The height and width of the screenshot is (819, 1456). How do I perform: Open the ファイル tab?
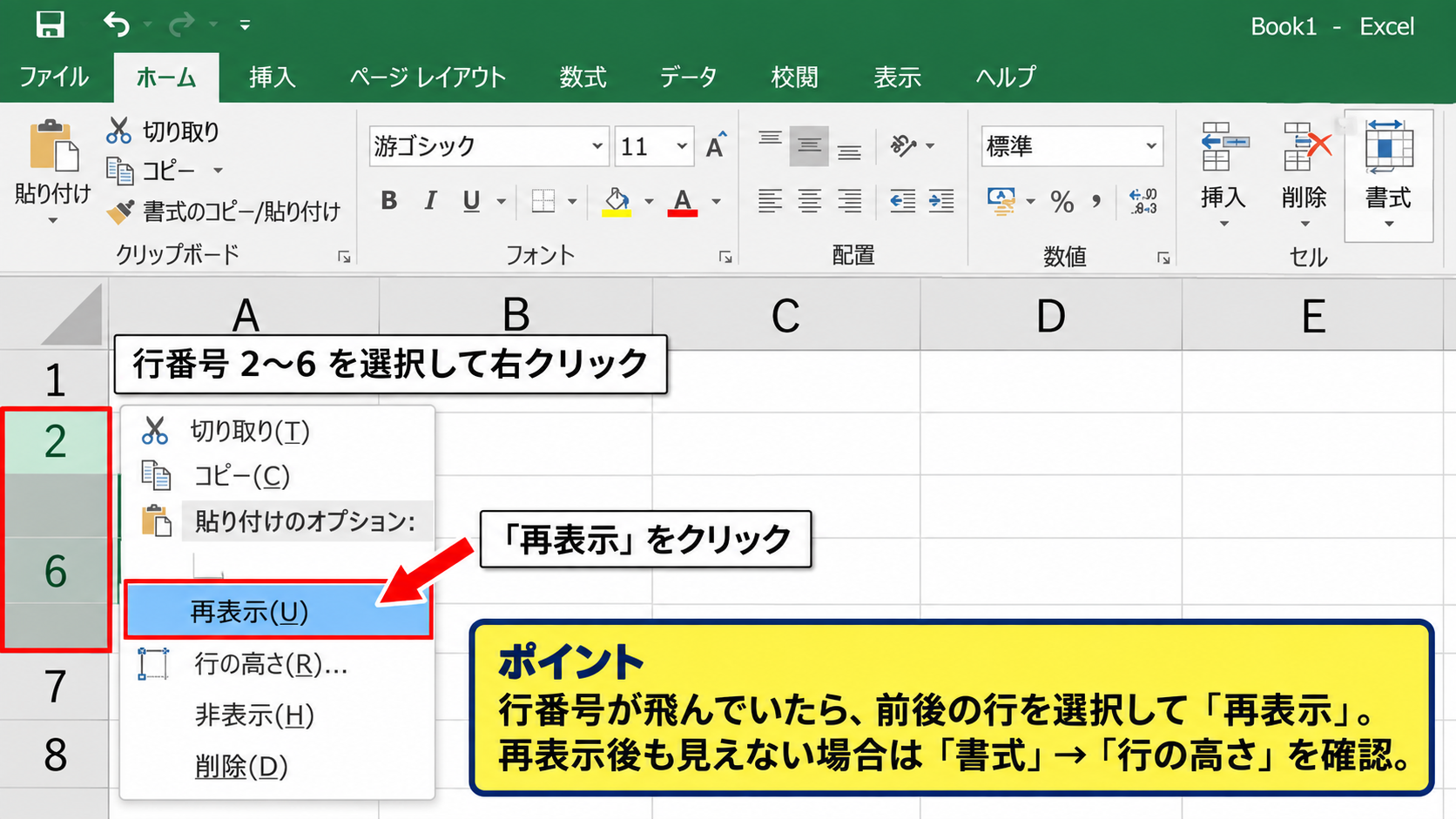[54, 77]
